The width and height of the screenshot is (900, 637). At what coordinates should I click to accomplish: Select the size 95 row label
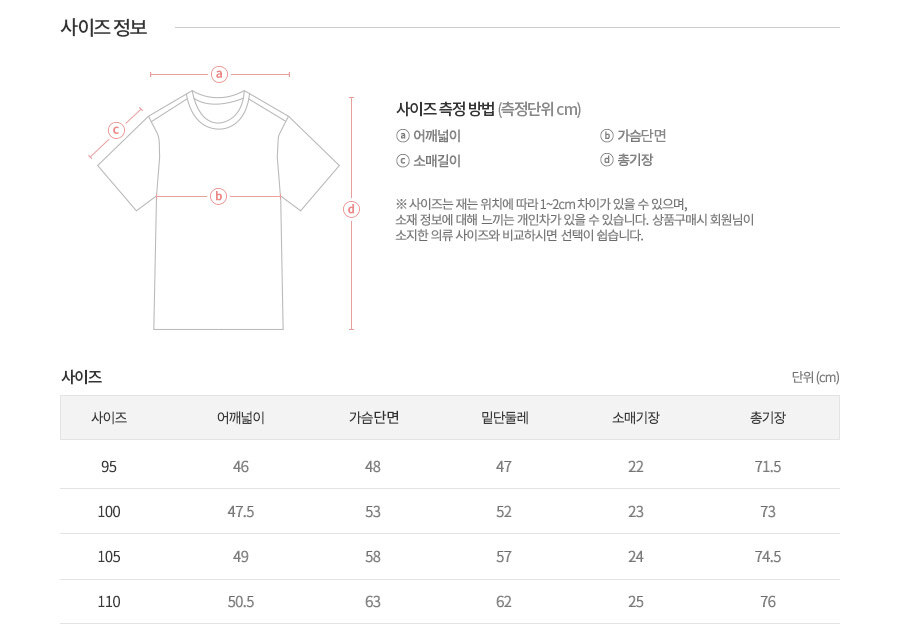[108, 467]
